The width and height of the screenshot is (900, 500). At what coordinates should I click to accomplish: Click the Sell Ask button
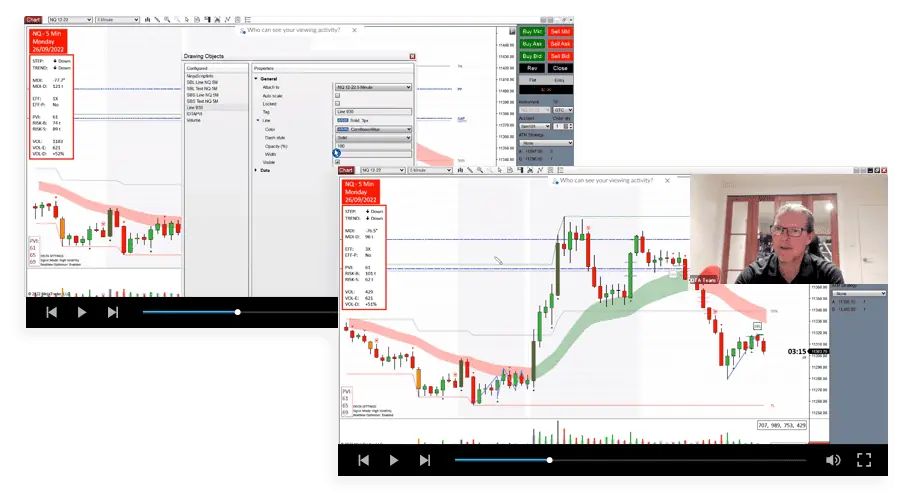click(559, 44)
